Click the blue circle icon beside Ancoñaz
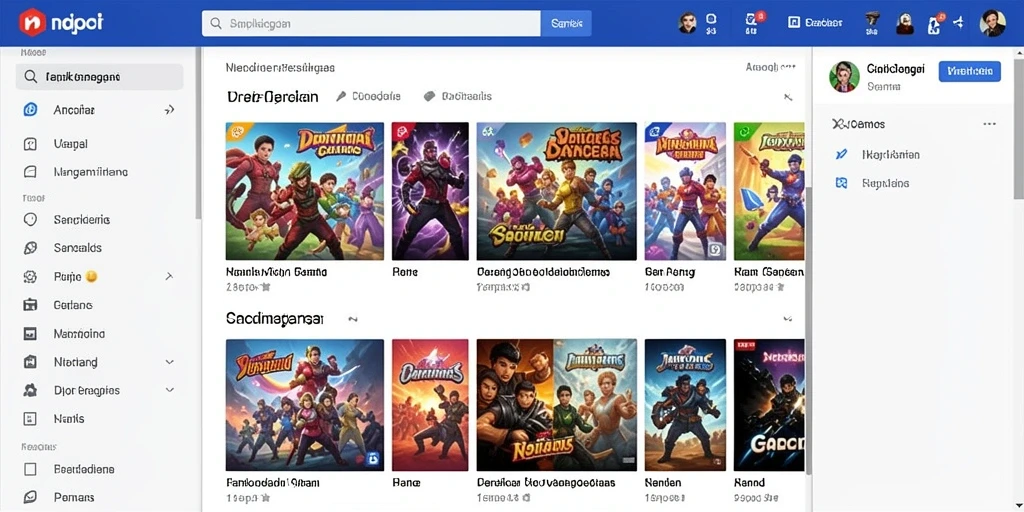 click(30, 110)
